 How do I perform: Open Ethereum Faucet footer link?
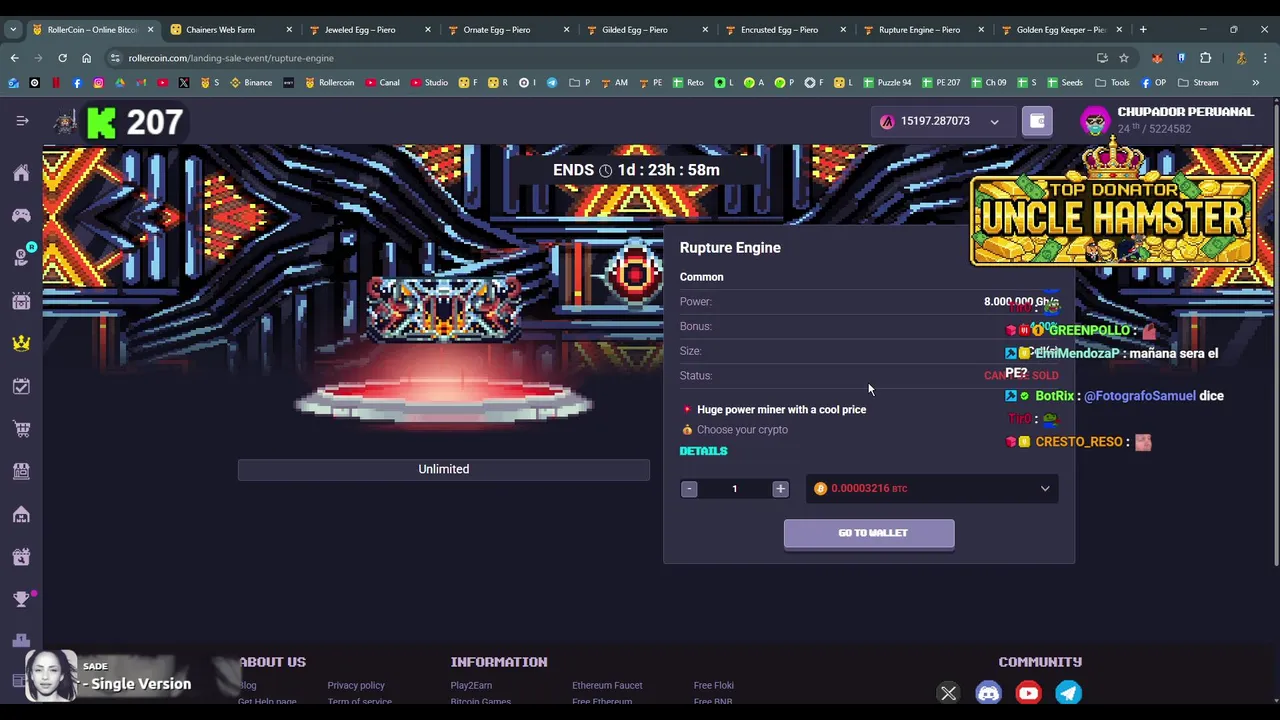607,685
